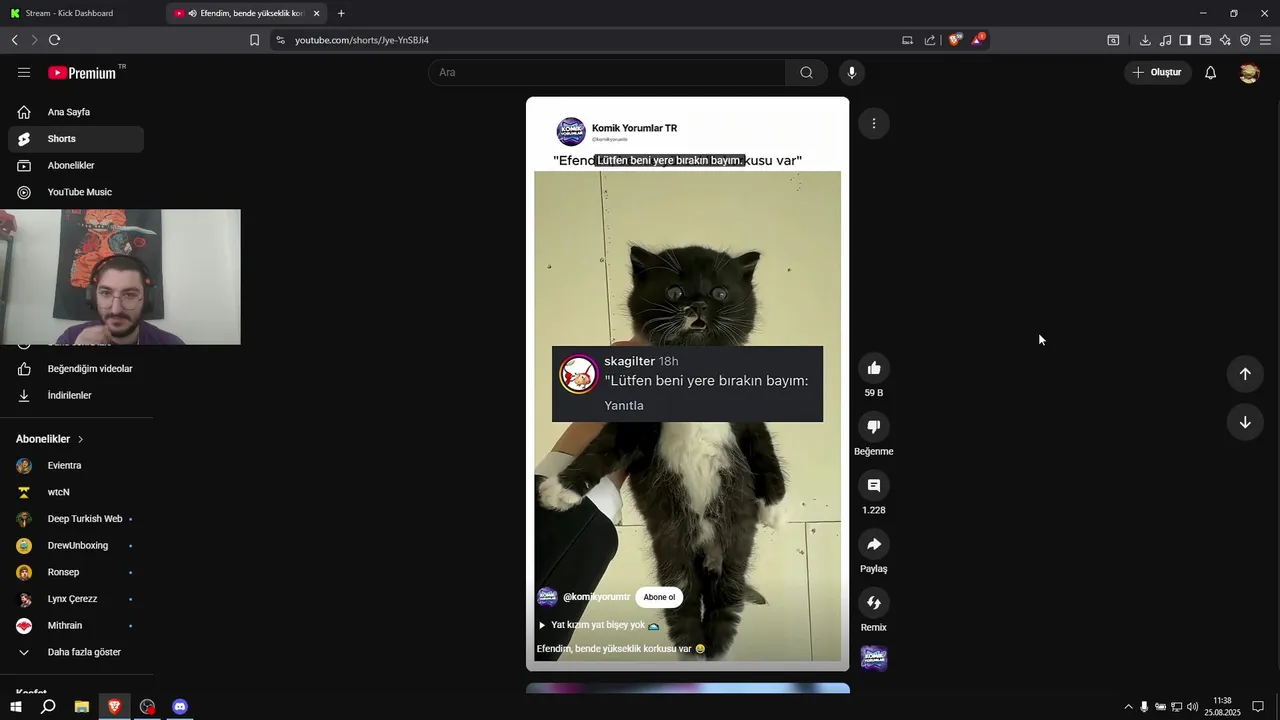Open Mithrain channel
Image resolution: width=1280 pixels, height=720 pixels.
76,626
